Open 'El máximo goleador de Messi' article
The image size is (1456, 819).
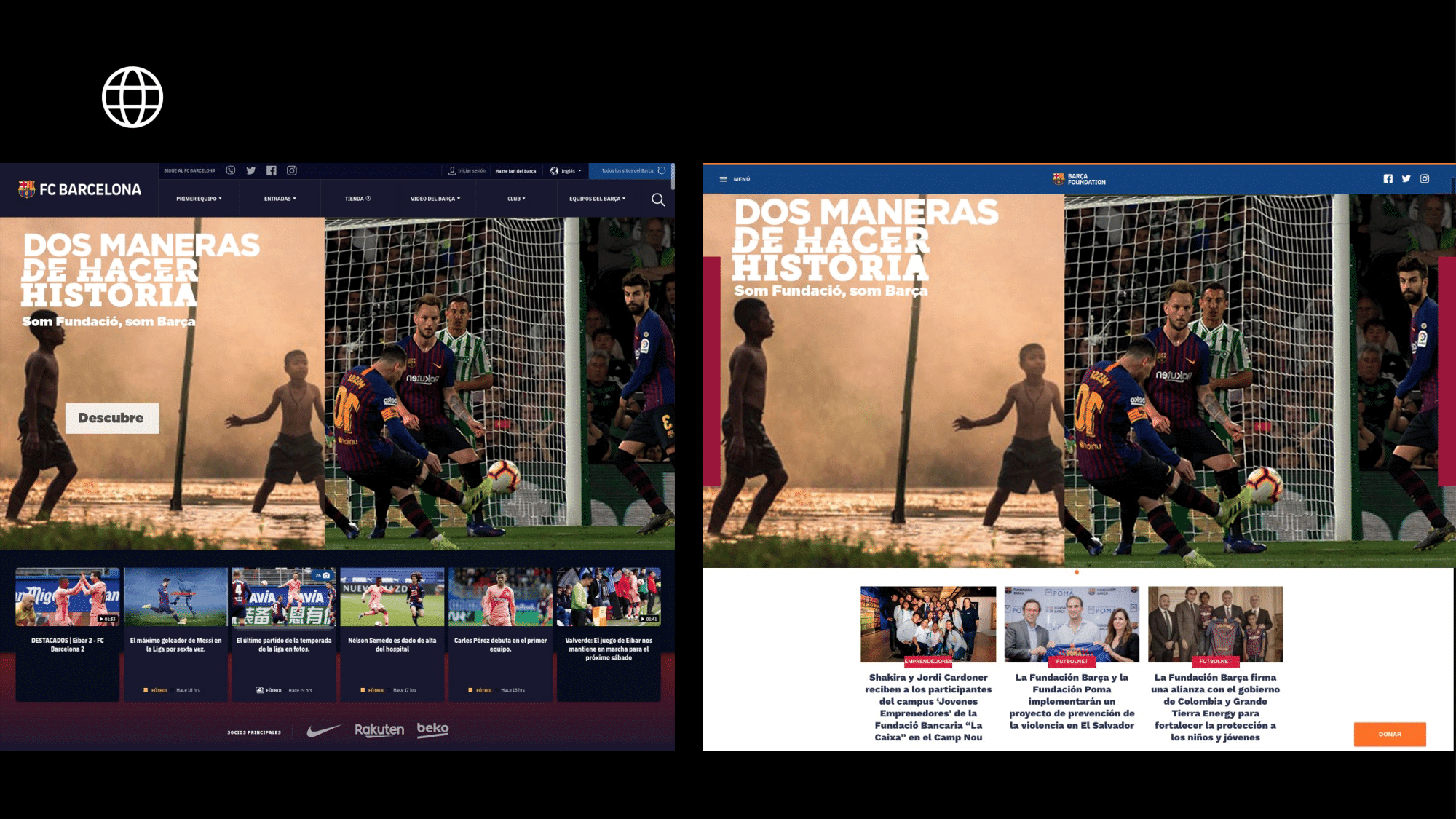click(x=175, y=645)
